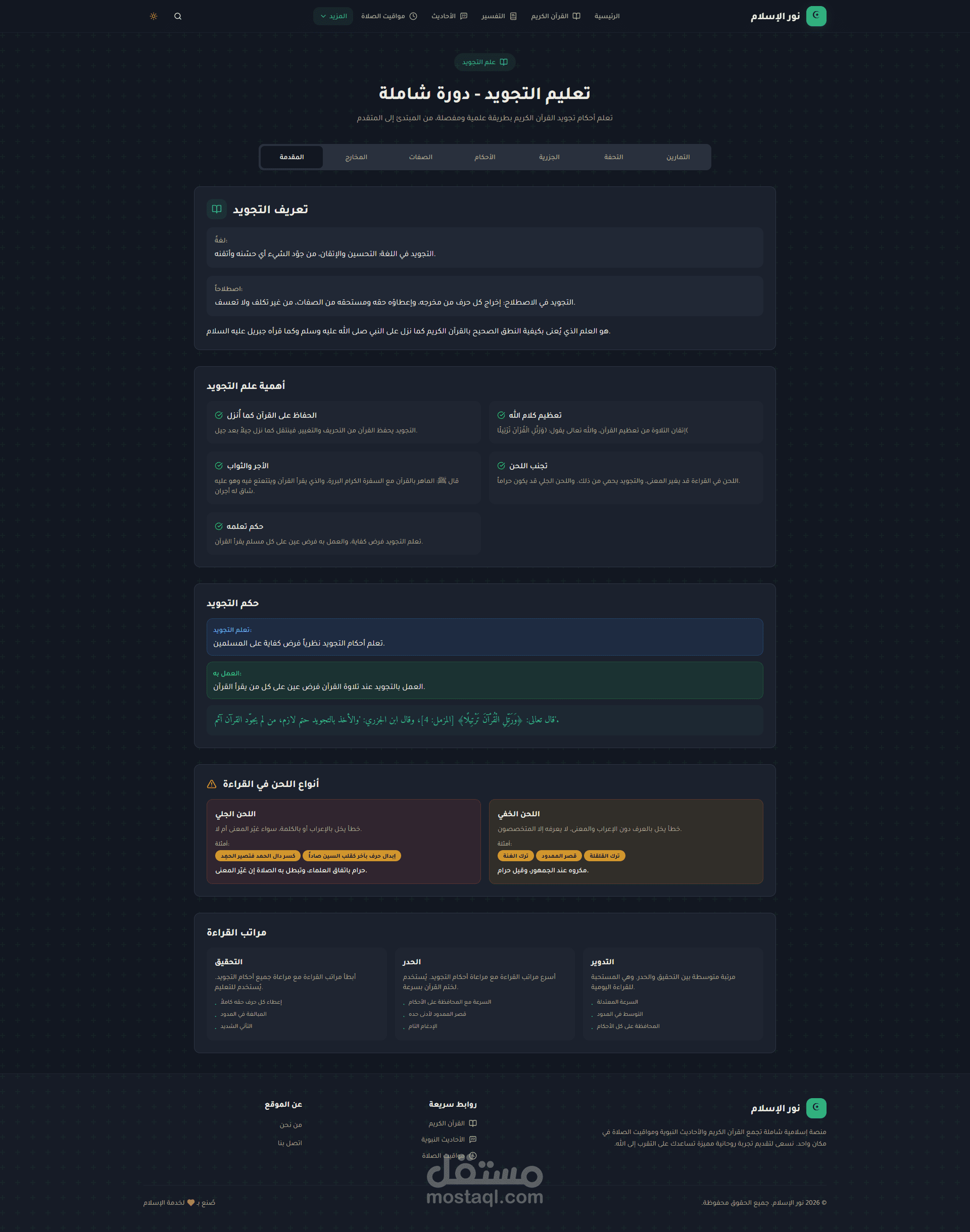The image size is (970, 1232).
Task: Open the الجزرية tab
Action: (x=549, y=157)
